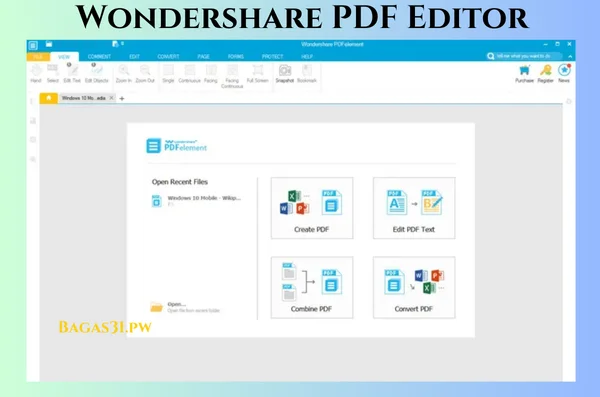The height and width of the screenshot is (397, 600).
Task: Click the open folder icon
Action: click(156, 307)
